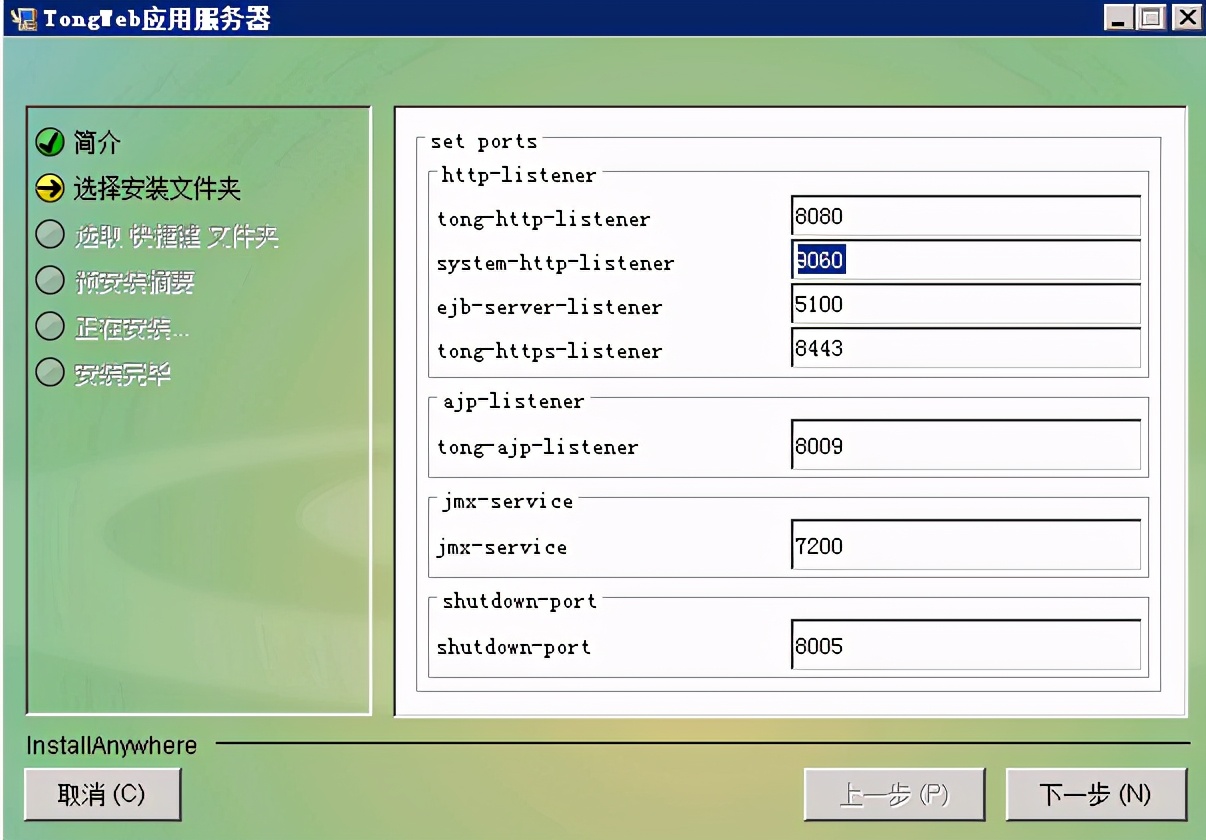Click the 简介 step label
This screenshot has width=1206, height=840.
click(97, 143)
